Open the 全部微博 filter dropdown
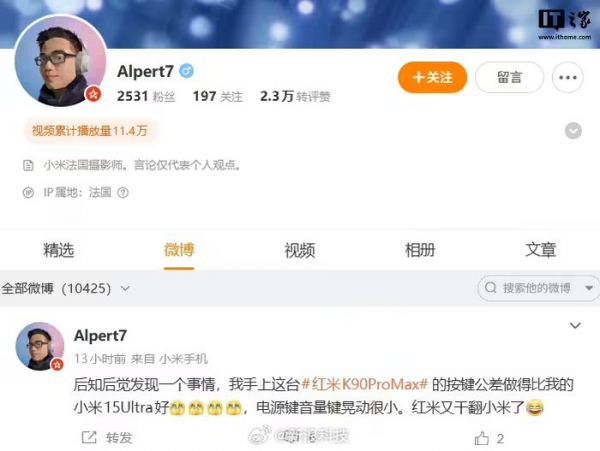This screenshot has width=600, height=451. pos(65,288)
